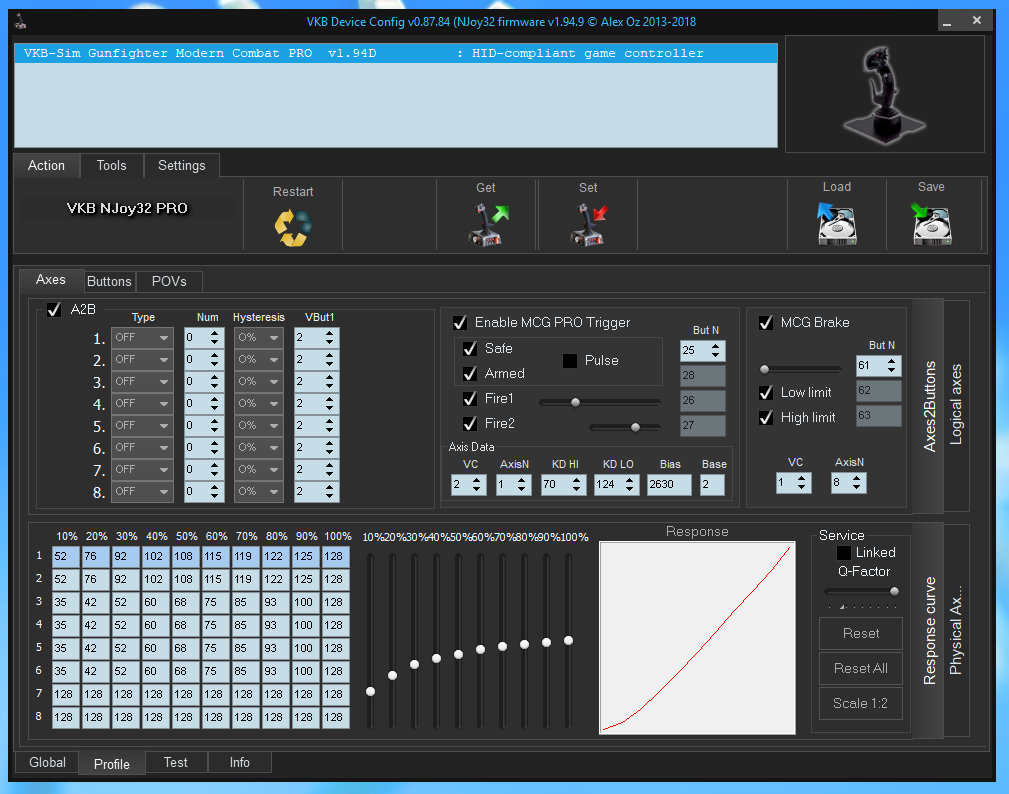Click the Load disk icon
The image size is (1009, 794).
(836, 224)
